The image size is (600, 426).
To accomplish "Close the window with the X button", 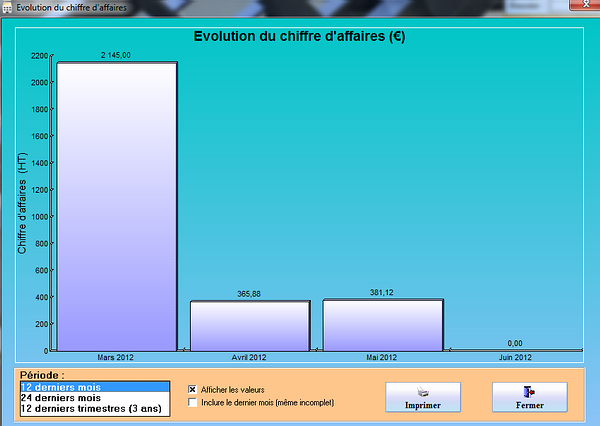I will coord(585,5).
